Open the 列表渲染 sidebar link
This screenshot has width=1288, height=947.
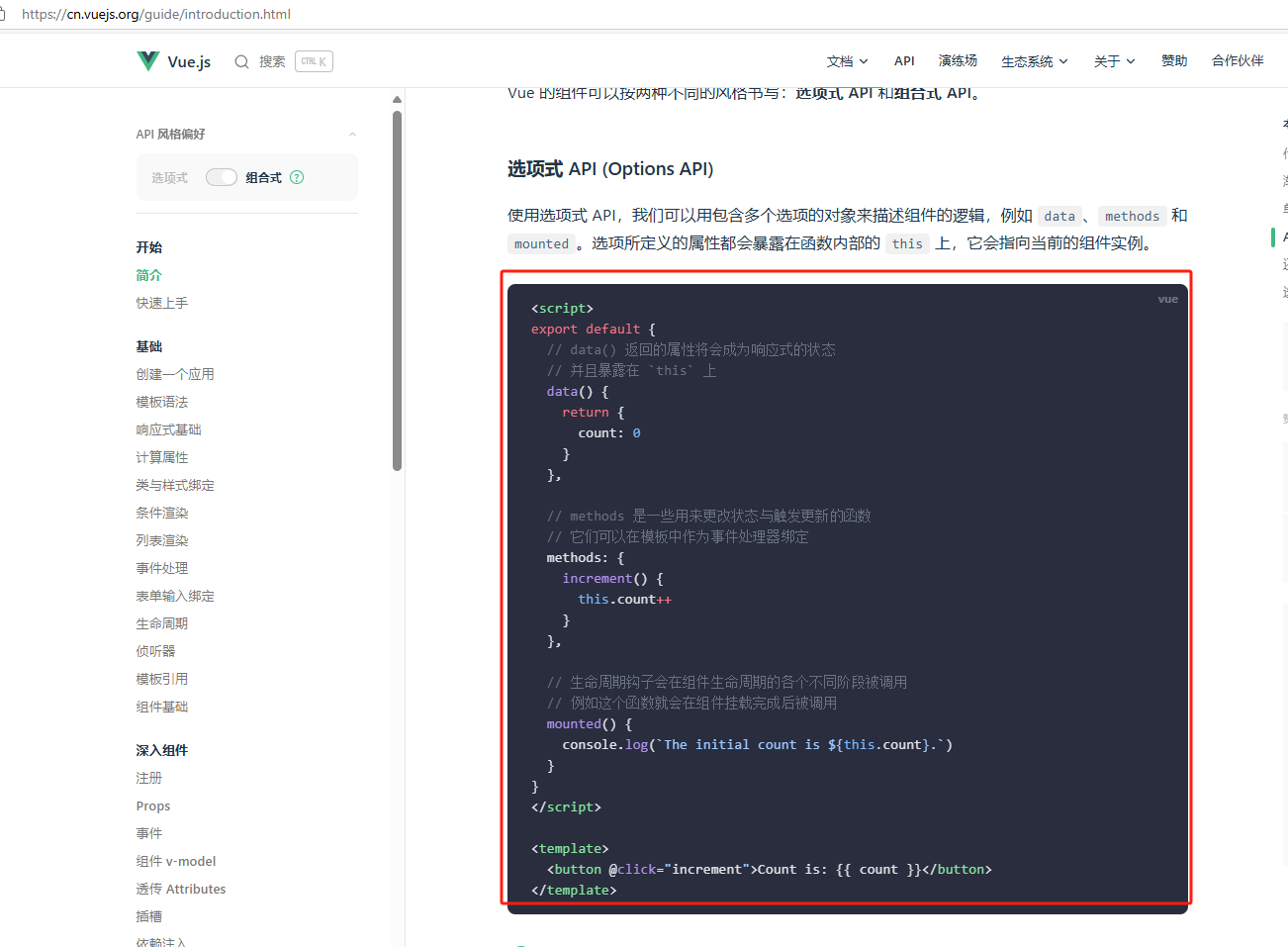(162, 540)
